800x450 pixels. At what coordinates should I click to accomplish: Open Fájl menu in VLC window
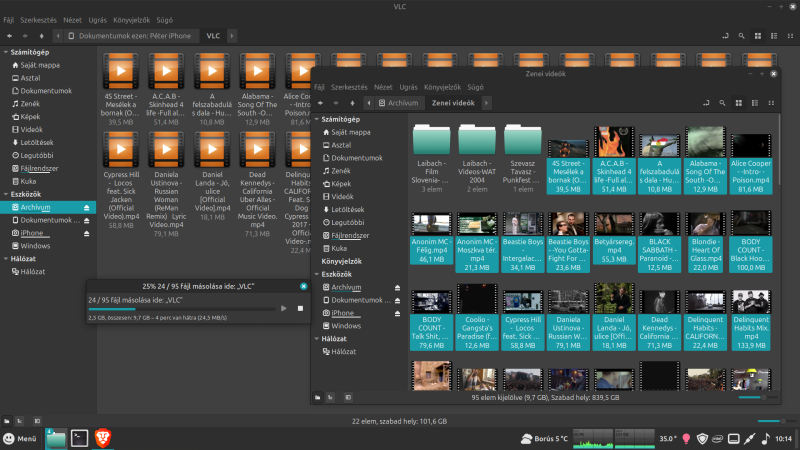pos(9,20)
